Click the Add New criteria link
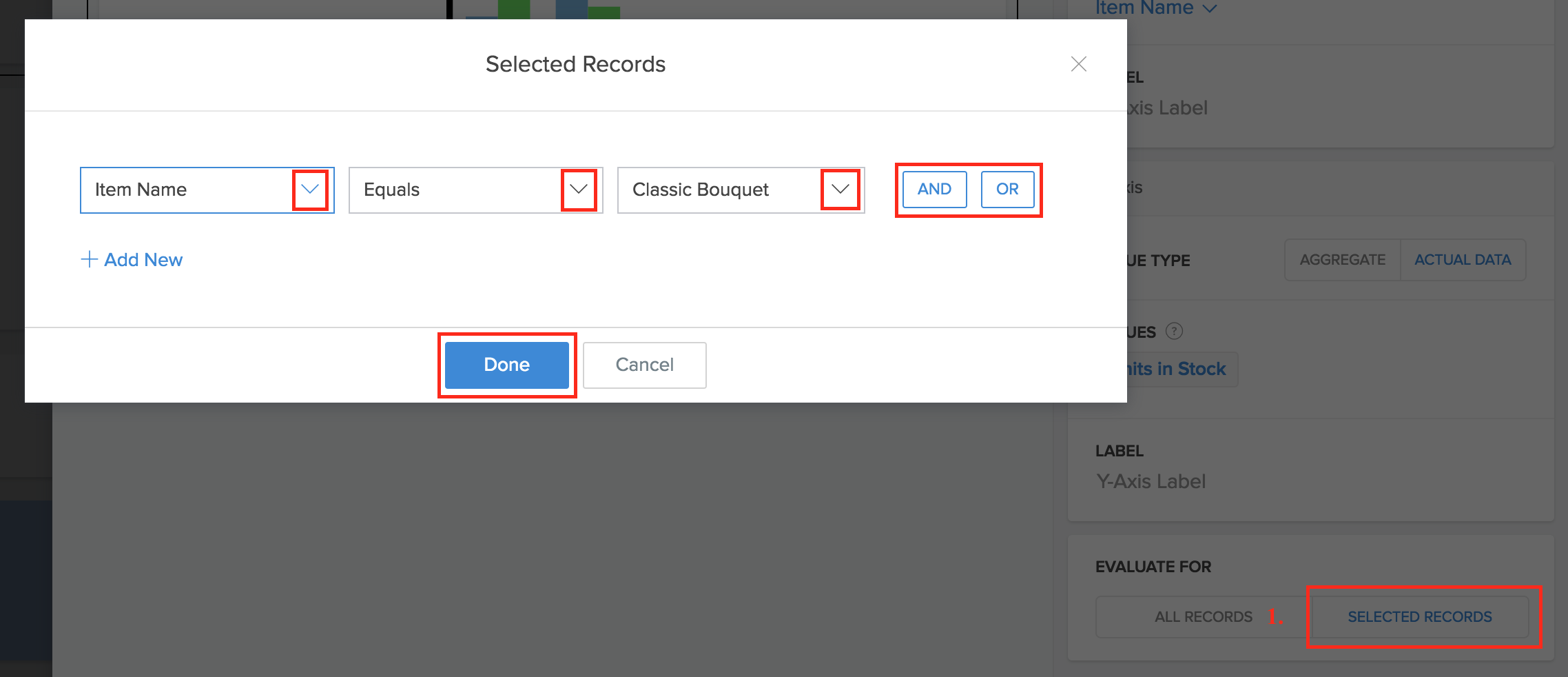 pyautogui.click(x=143, y=260)
